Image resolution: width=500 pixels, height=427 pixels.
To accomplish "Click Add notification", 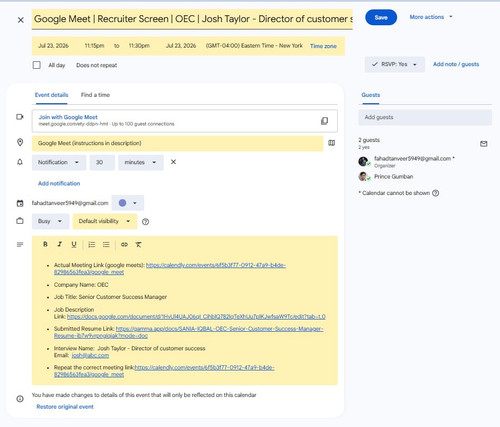I will [59, 183].
